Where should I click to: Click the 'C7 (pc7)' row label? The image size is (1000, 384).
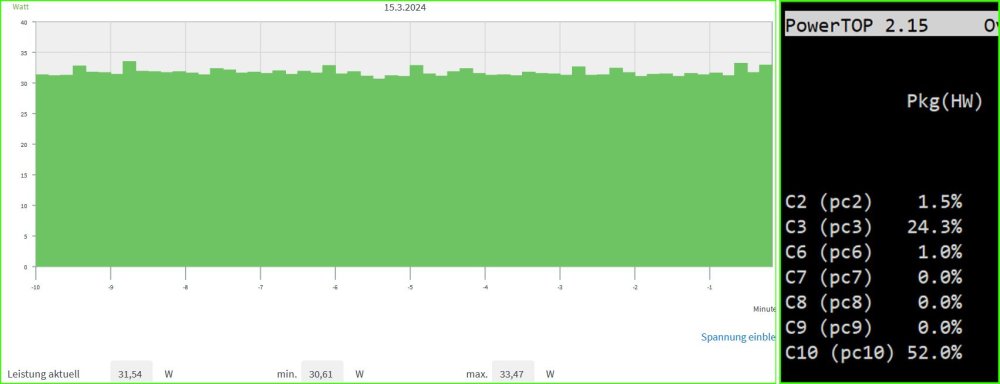coord(828,277)
